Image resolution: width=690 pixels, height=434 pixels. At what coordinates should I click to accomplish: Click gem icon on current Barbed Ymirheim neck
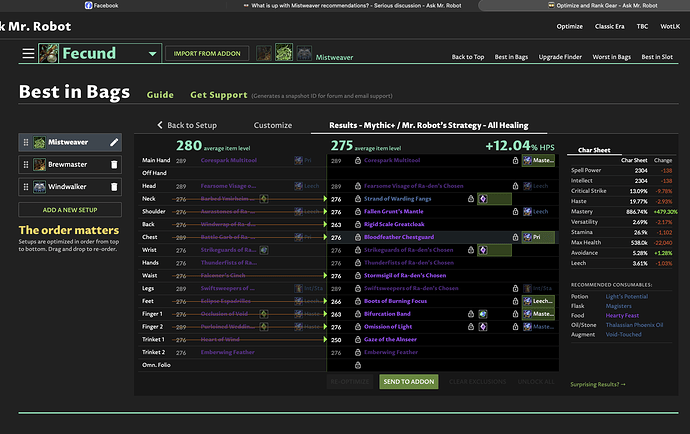[x=264, y=199]
